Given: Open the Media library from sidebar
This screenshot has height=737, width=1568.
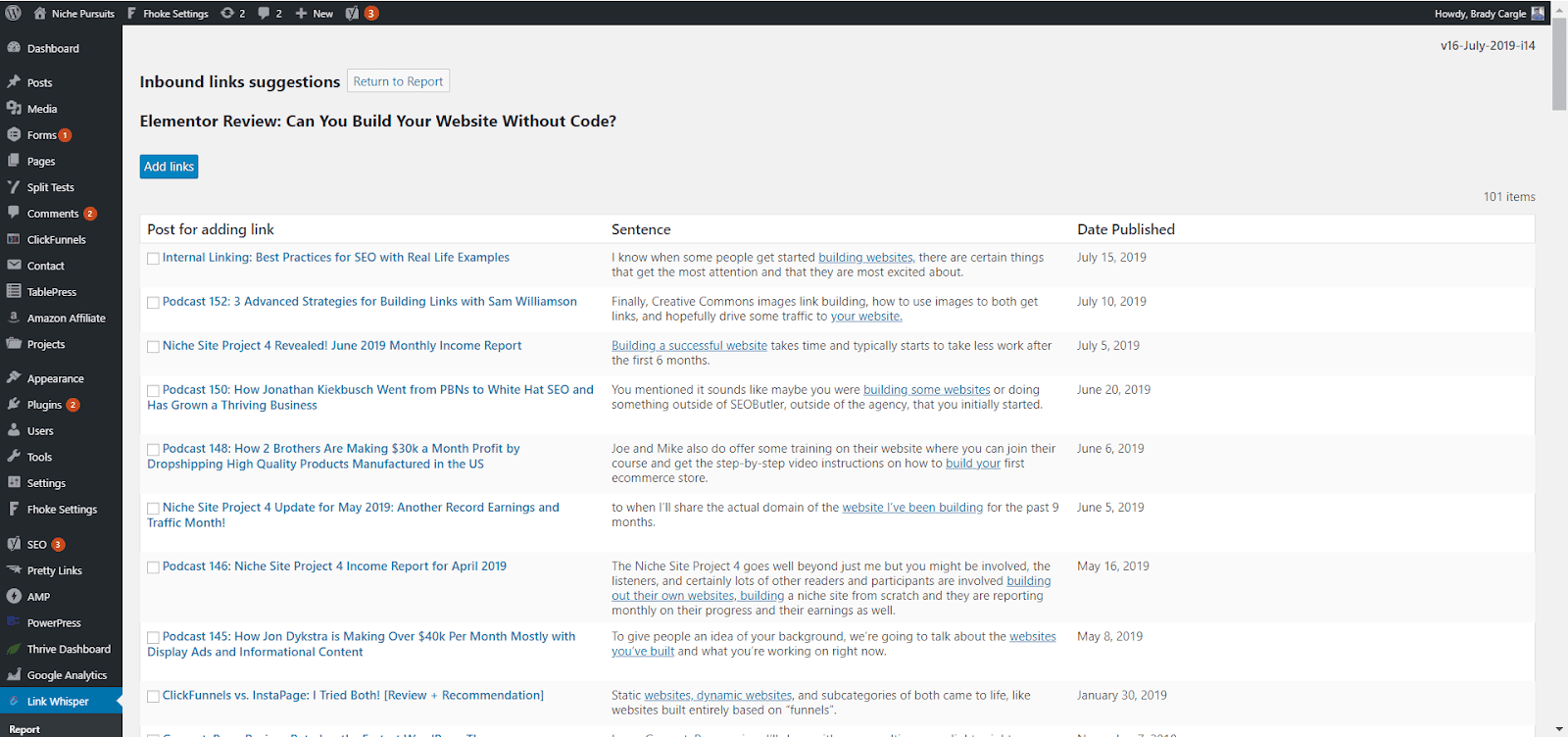Looking at the screenshot, I should tap(42, 109).
